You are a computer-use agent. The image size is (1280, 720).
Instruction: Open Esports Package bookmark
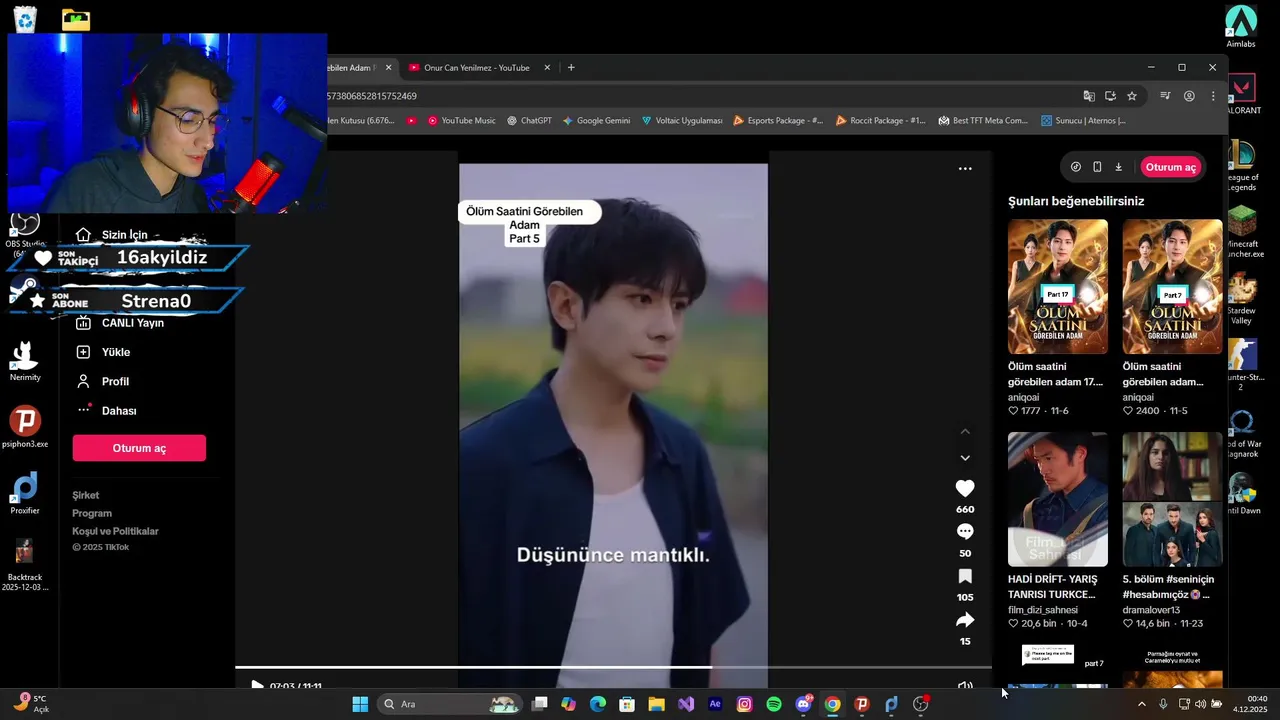778,121
